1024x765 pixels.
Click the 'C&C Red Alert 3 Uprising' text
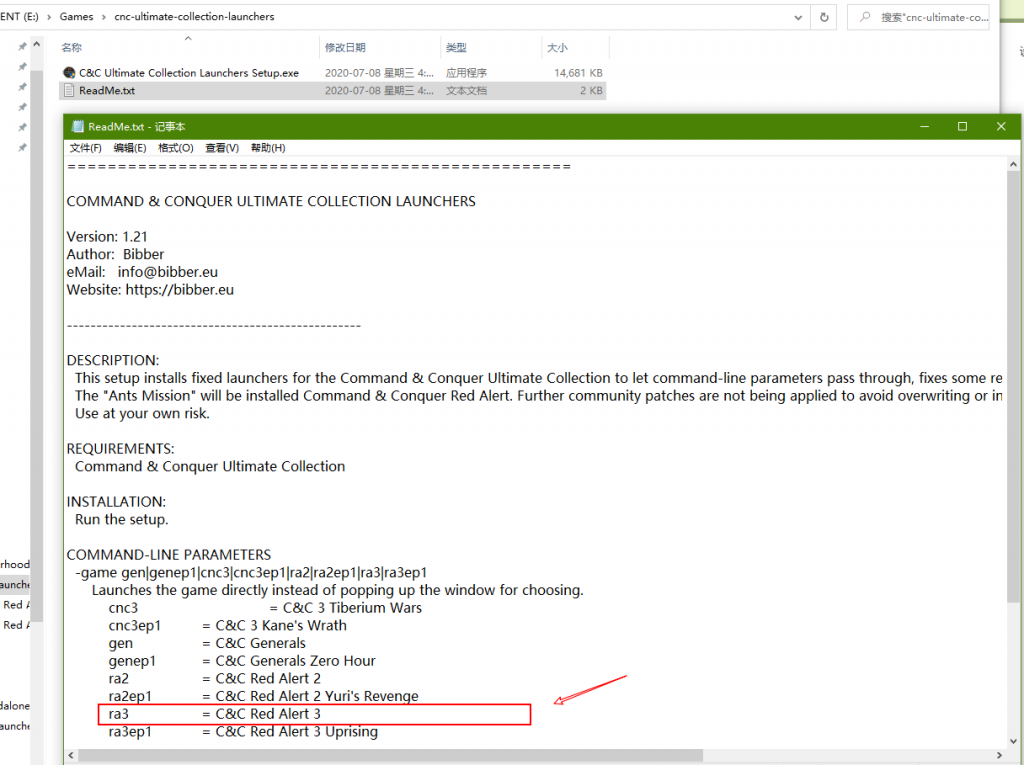[296, 731]
